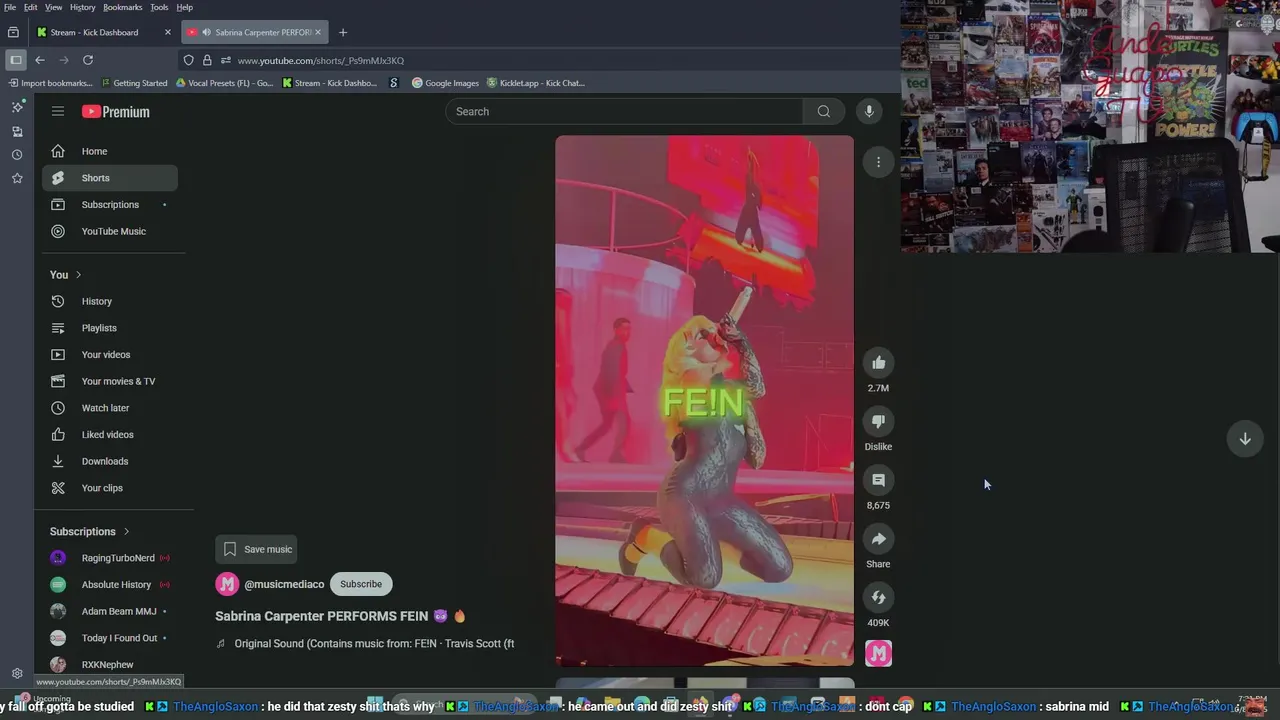Open watch History

coord(110,301)
